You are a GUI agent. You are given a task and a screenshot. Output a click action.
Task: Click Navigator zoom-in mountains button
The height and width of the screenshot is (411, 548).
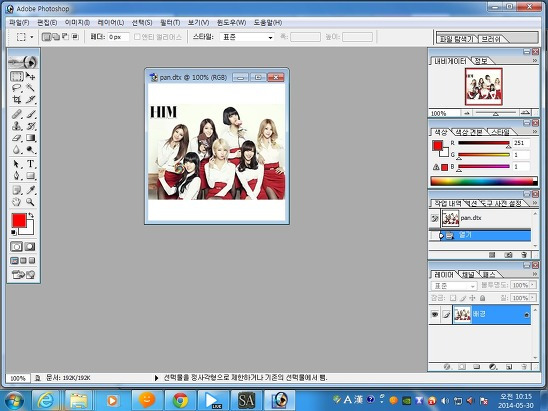525,113
